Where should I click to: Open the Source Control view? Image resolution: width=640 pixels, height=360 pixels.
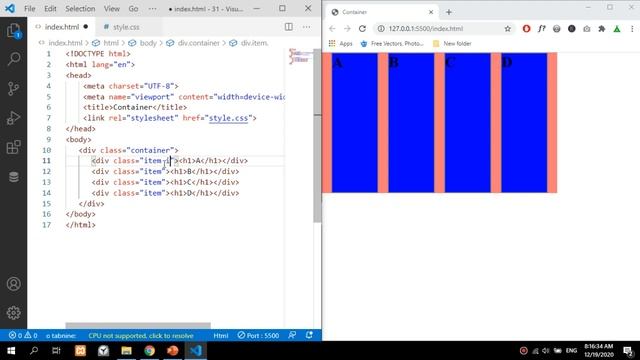point(13,89)
